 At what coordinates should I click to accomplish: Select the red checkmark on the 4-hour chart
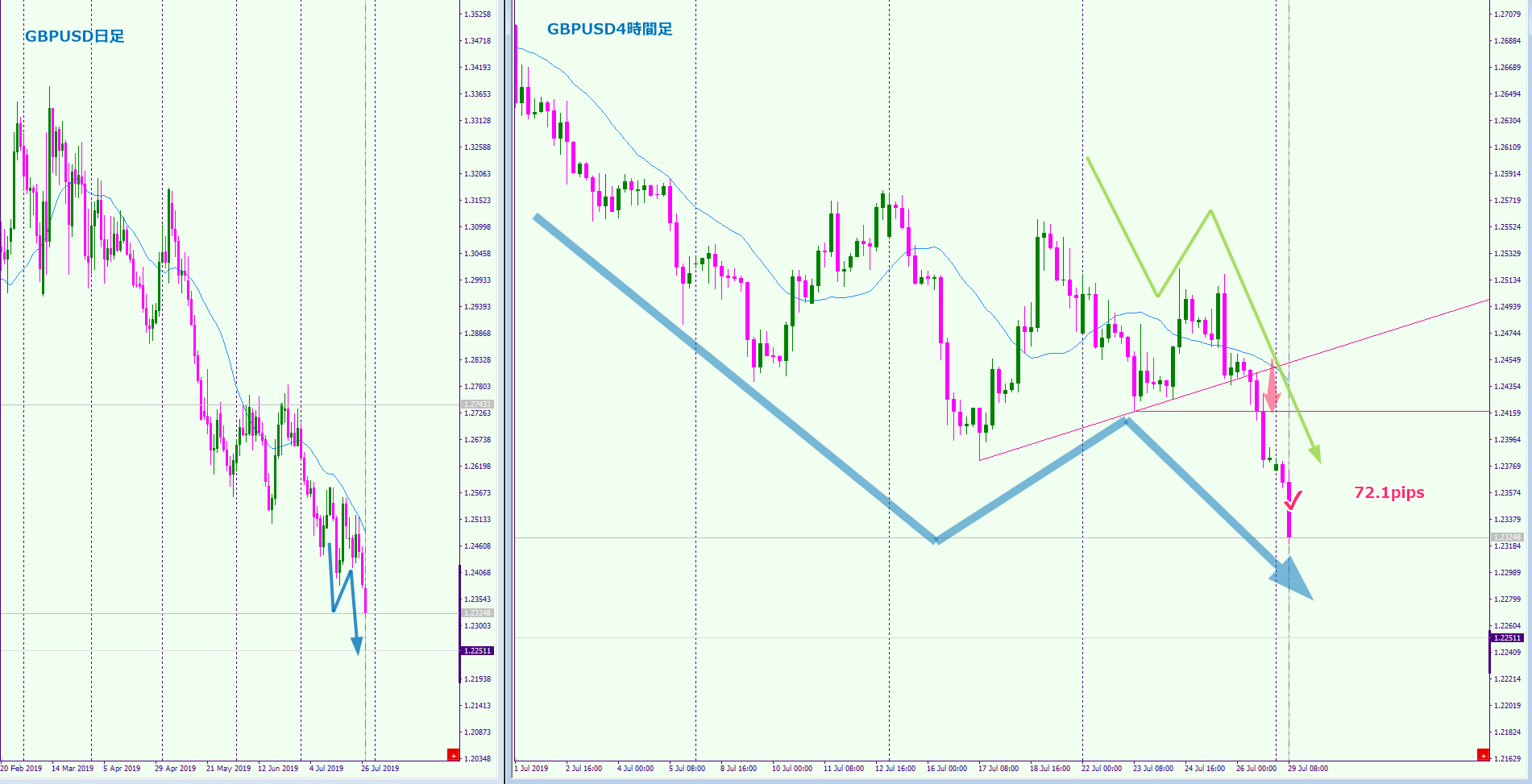pyautogui.click(x=1293, y=501)
